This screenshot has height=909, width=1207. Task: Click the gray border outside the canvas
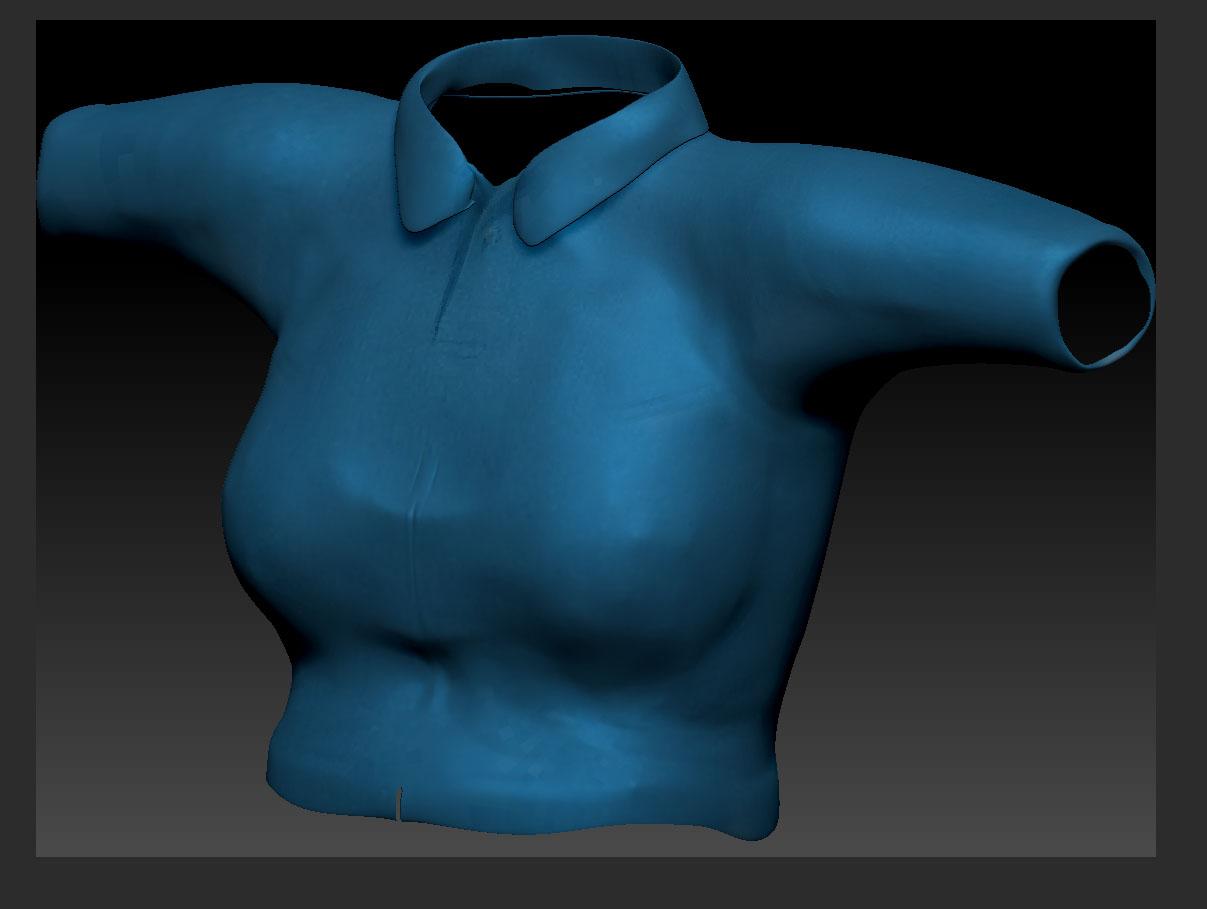point(15,450)
